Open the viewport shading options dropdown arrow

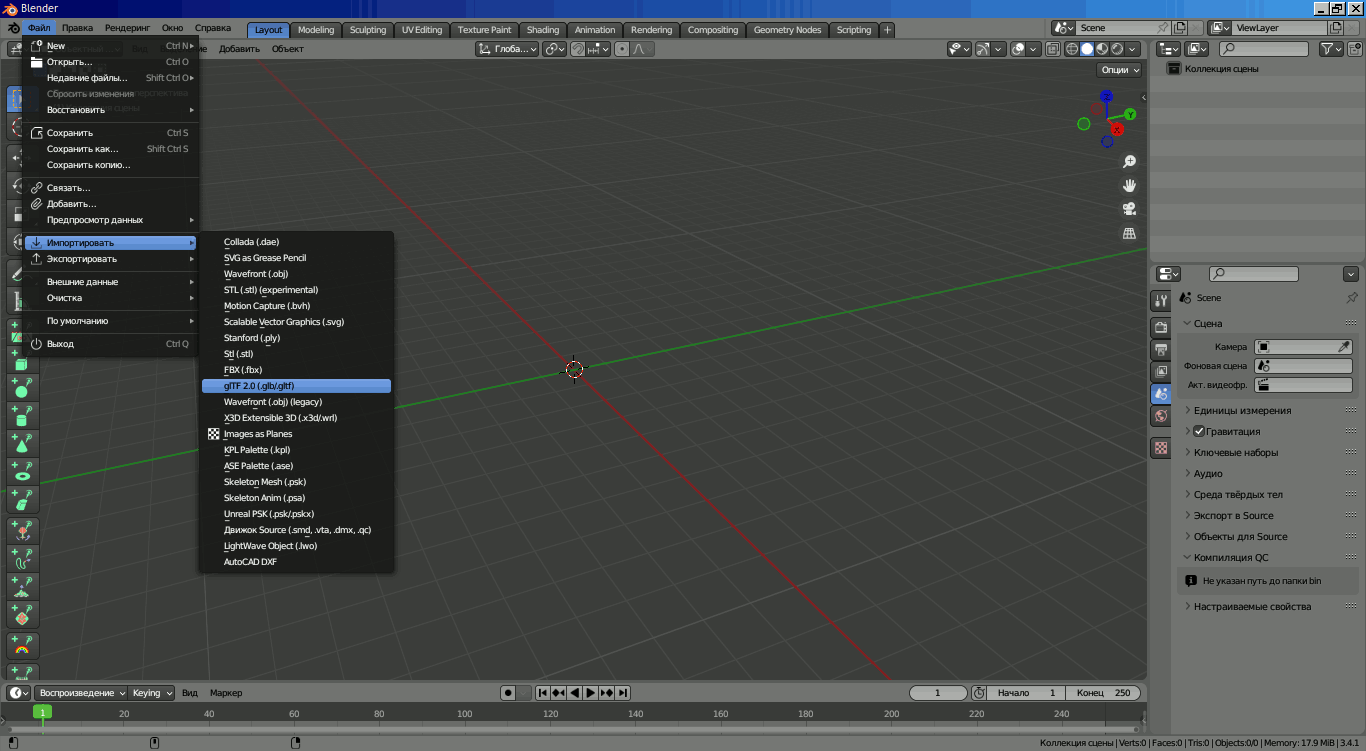click(x=1133, y=49)
